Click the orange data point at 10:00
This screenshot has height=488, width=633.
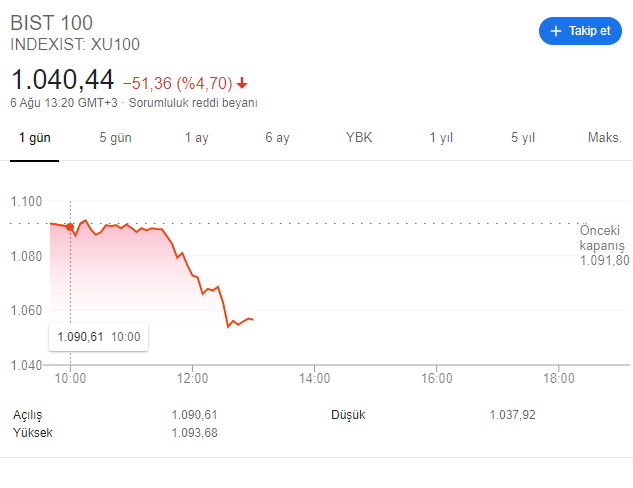(x=69, y=227)
